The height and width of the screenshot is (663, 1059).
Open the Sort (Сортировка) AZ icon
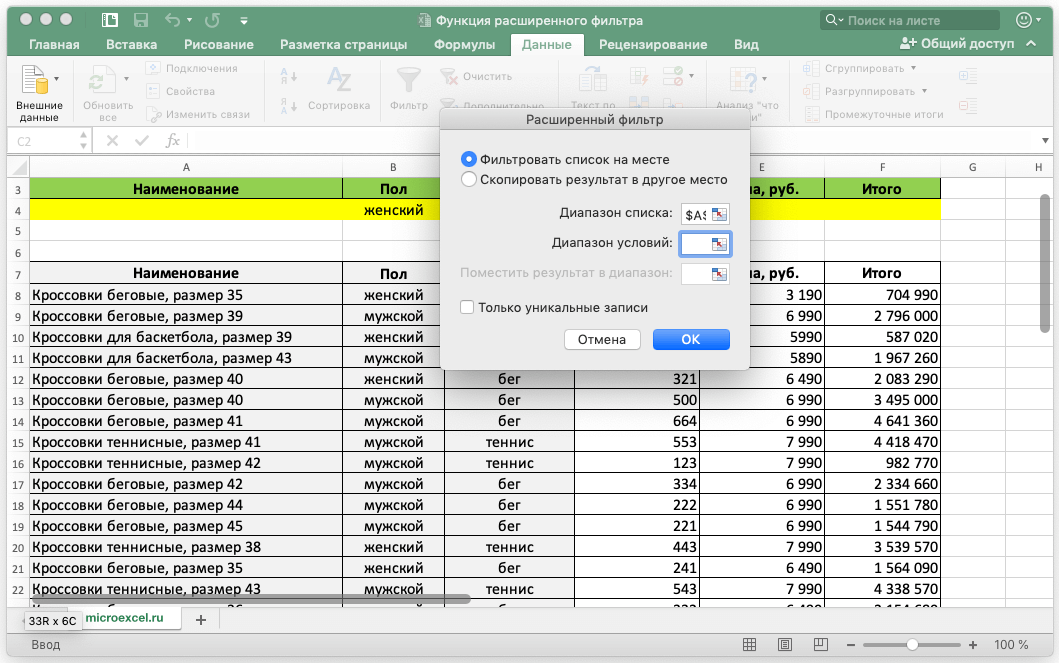coord(338,80)
